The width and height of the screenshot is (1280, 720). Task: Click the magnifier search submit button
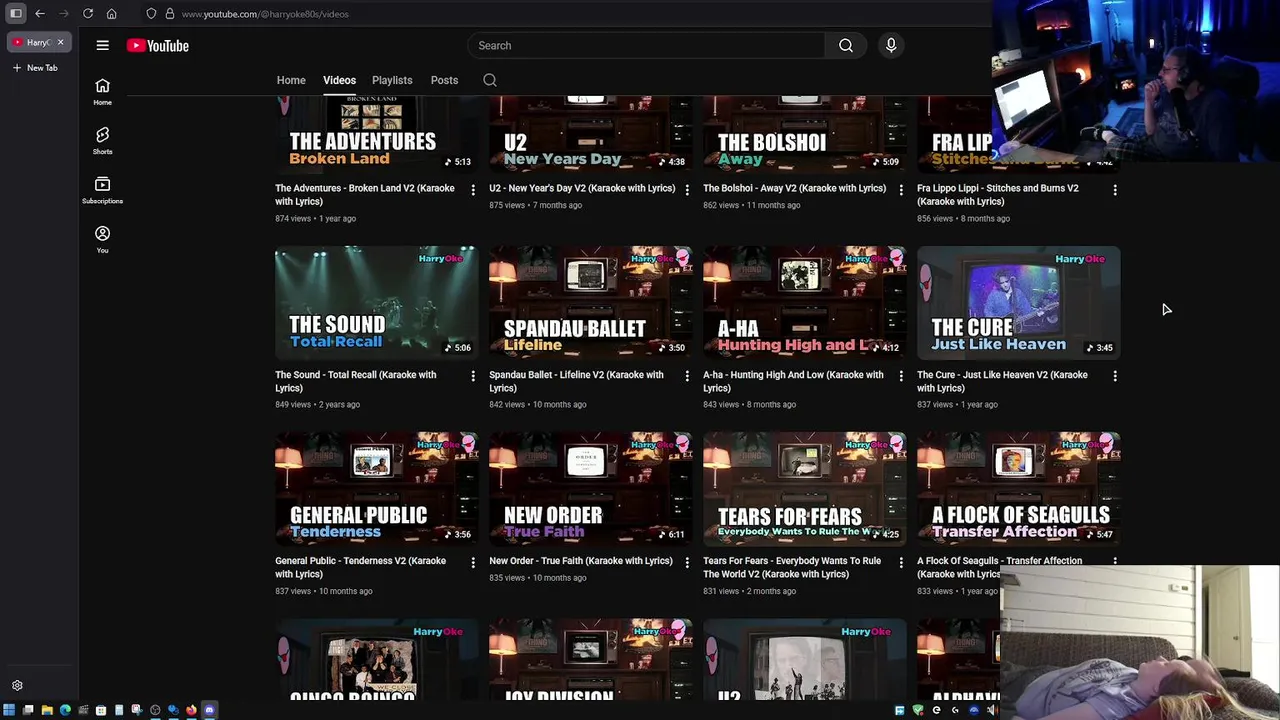[x=846, y=45]
